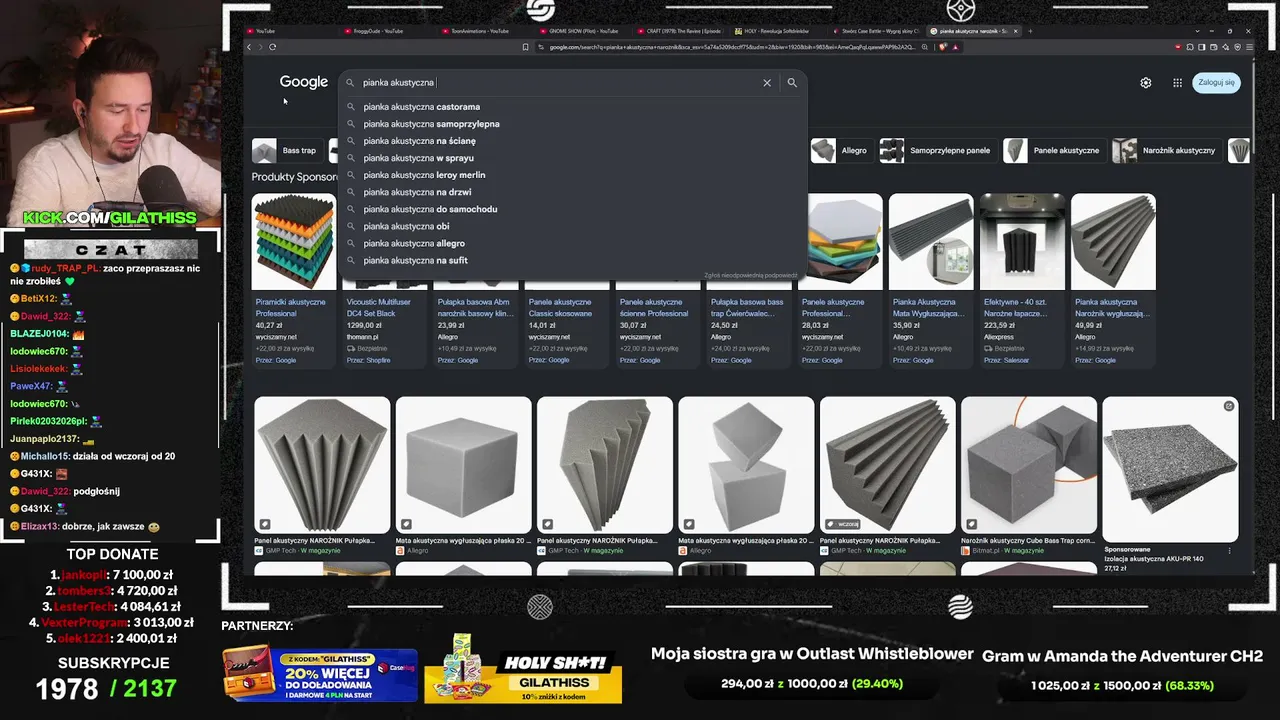Open the colorful 'Piramidki akustyczne Professional' product image
1280x720 pixels.
tap(294, 242)
